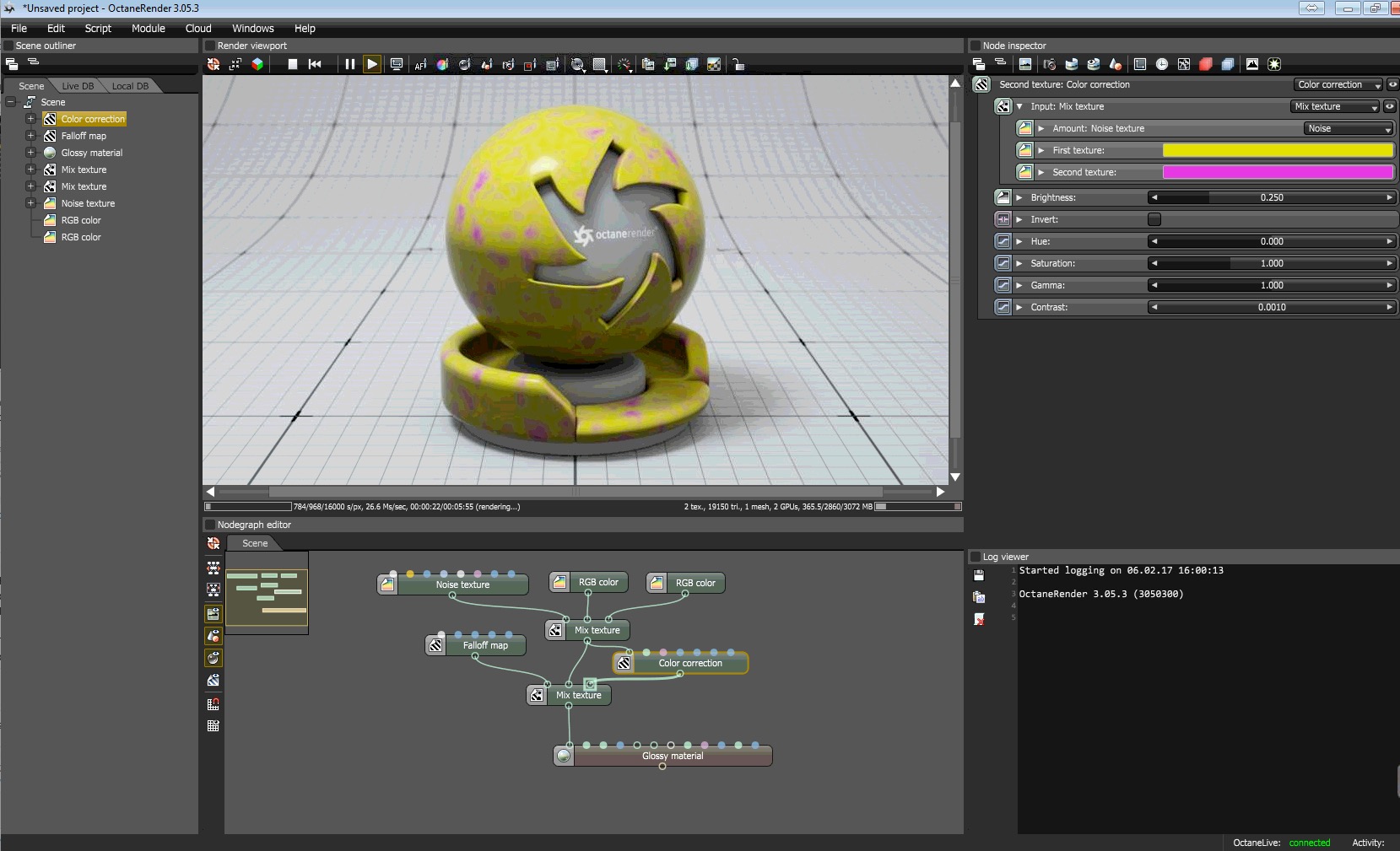Toggle material preview sphere icon in nodegraph sidebar
This screenshot has height=851, width=1400.
[214, 658]
